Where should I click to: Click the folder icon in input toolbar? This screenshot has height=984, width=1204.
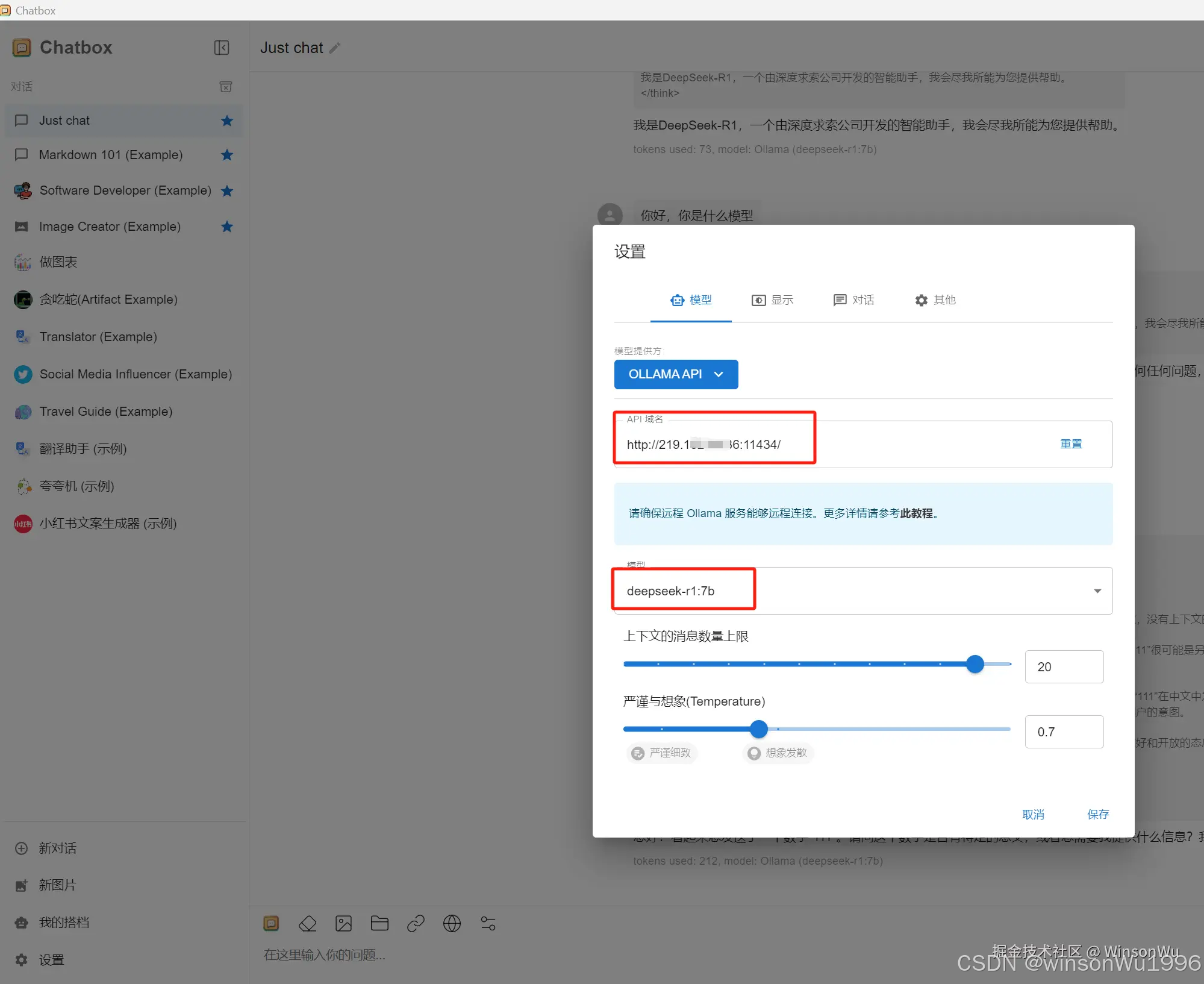(x=379, y=923)
